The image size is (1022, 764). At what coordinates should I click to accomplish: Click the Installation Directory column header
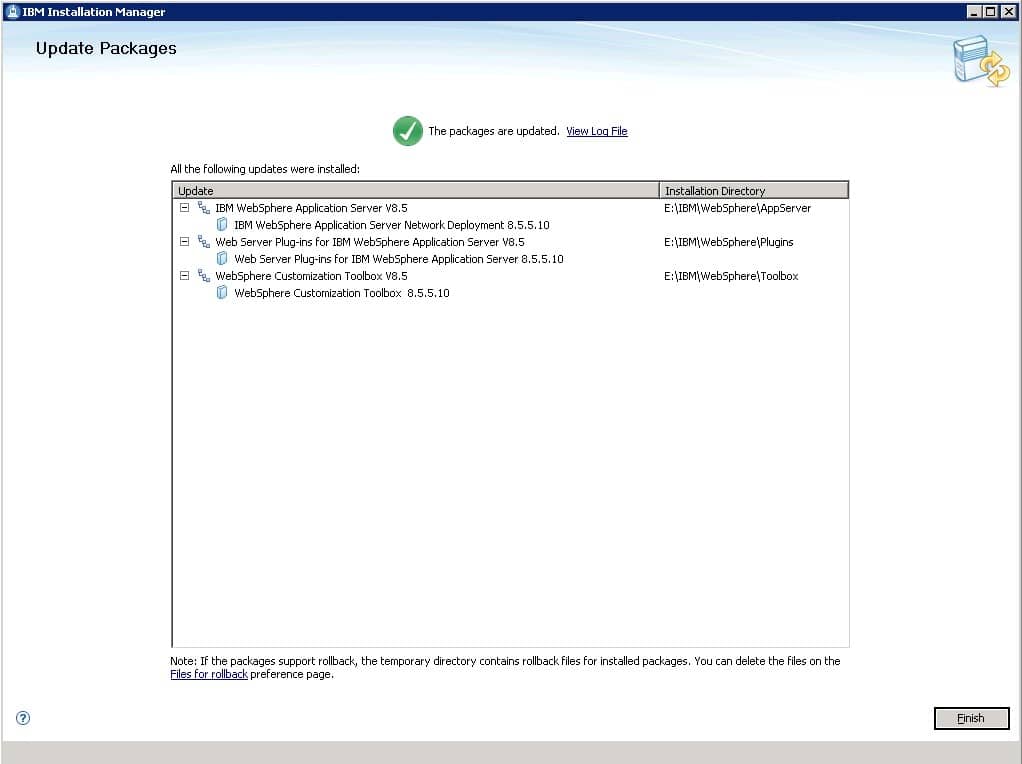click(754, 190)
